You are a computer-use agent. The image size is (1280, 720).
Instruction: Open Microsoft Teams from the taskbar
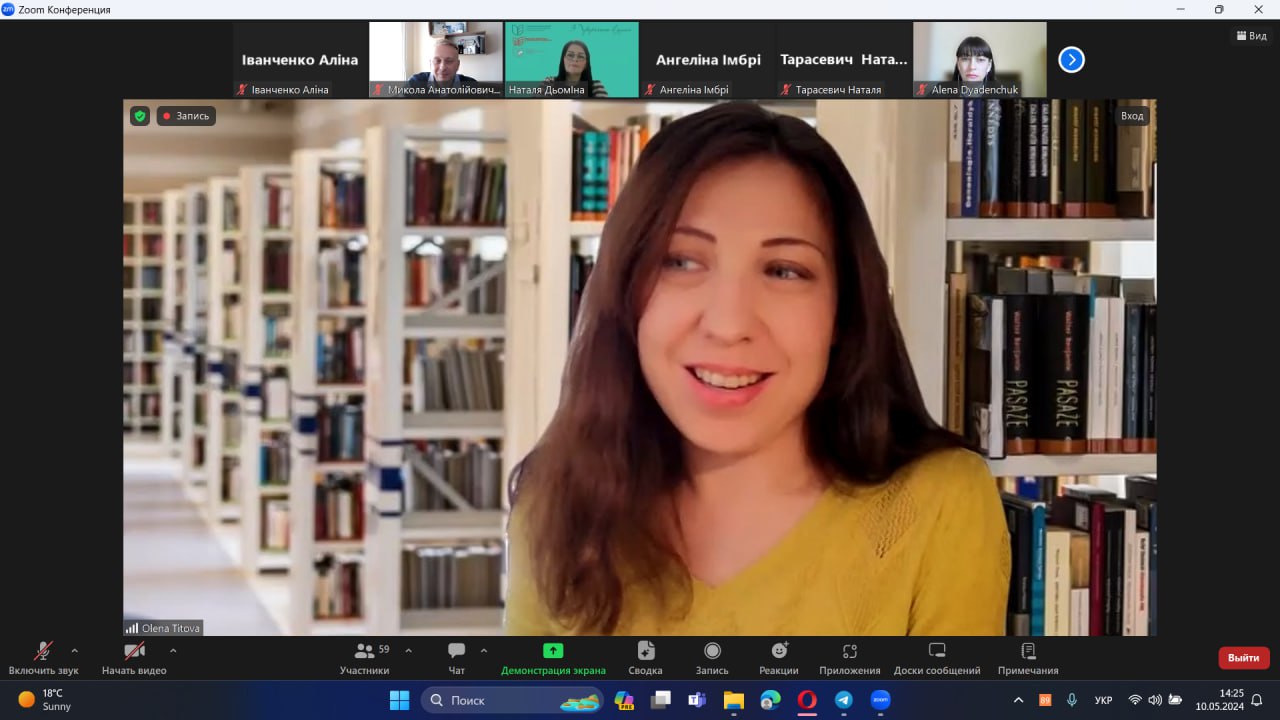coord(696,700)
